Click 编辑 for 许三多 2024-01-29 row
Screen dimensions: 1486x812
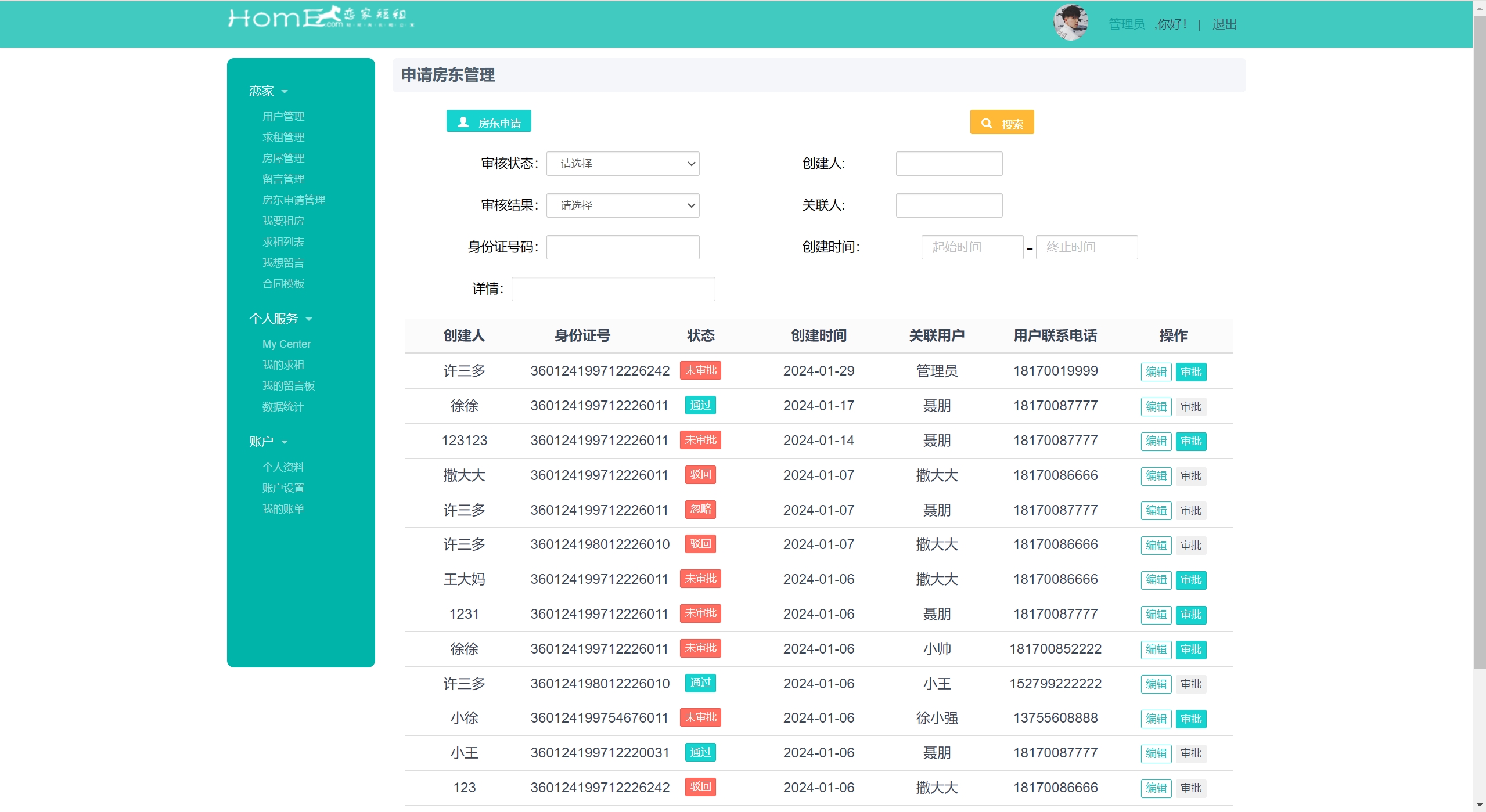tap(1156, 372)
